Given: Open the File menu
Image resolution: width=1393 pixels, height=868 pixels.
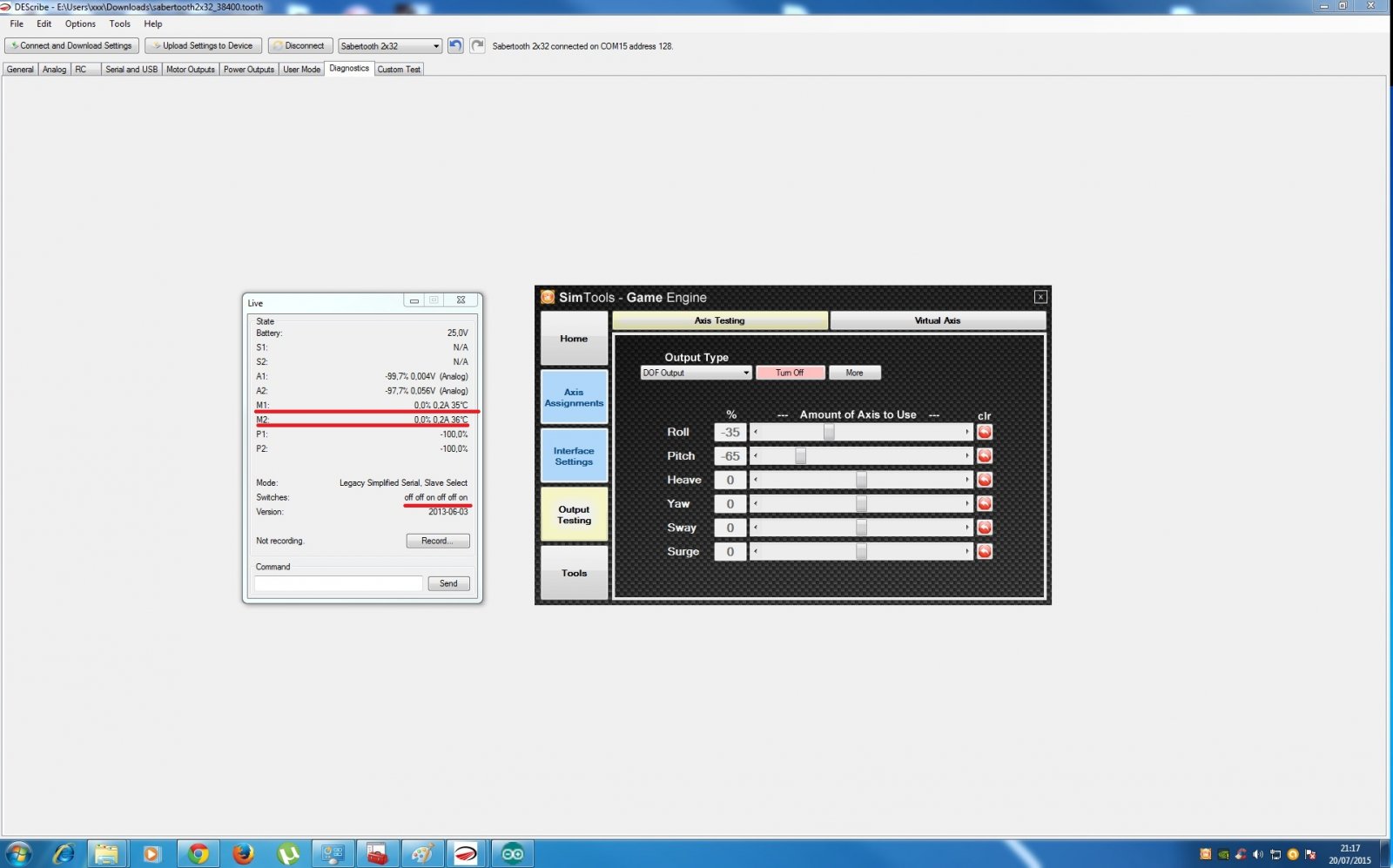Looking at the screenshot, I should coord(17,24).
